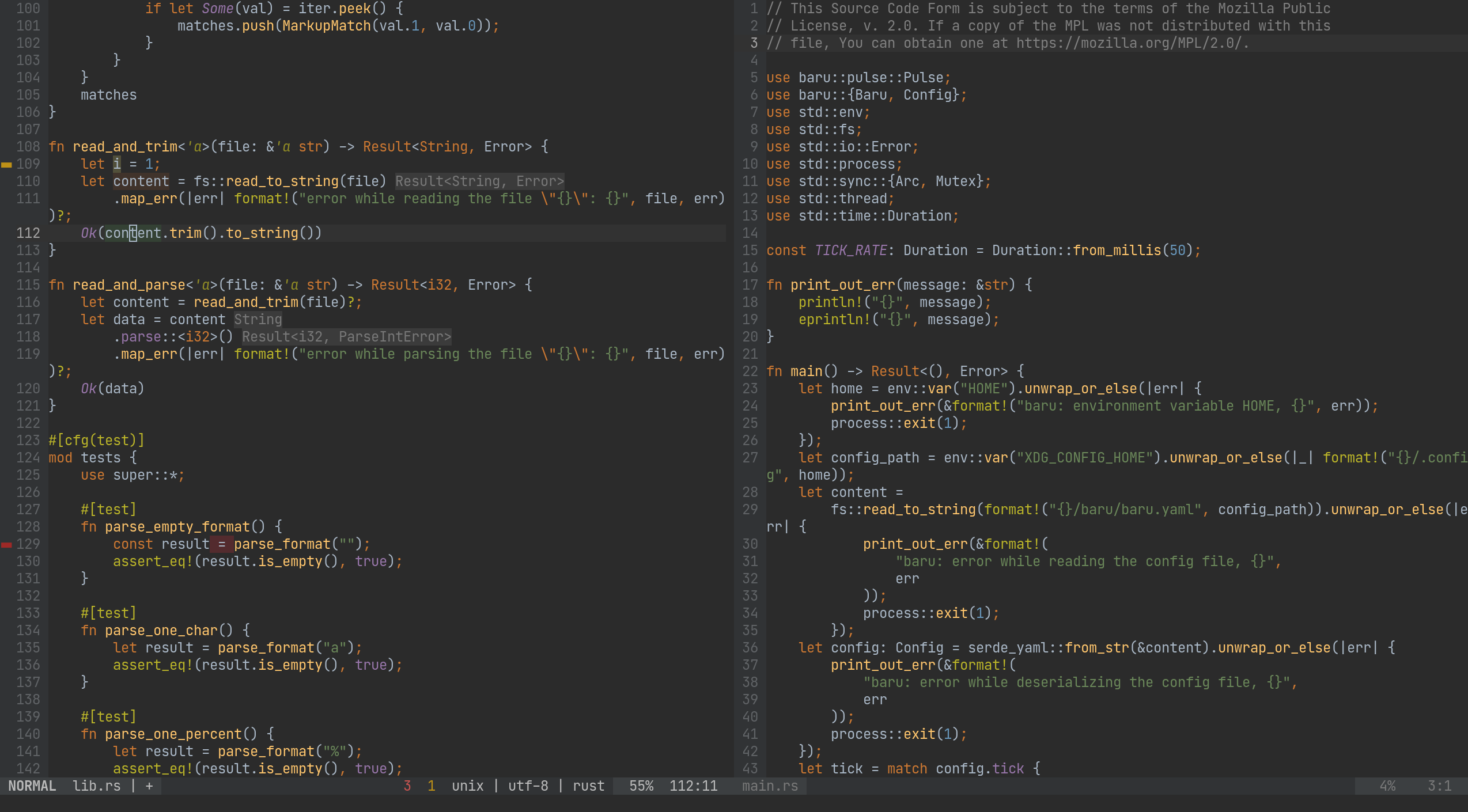Click the Result<String, Error> inlay hint
1468x812 pixels.
pos(479,181)
